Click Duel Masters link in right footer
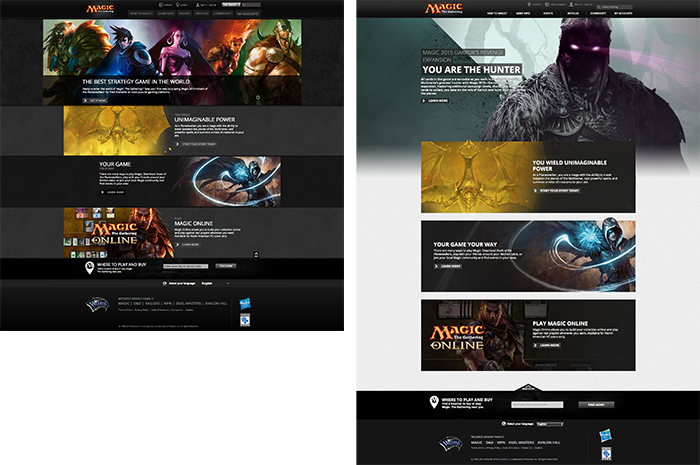Screen dimensions: 700x465 click(521, 443)
